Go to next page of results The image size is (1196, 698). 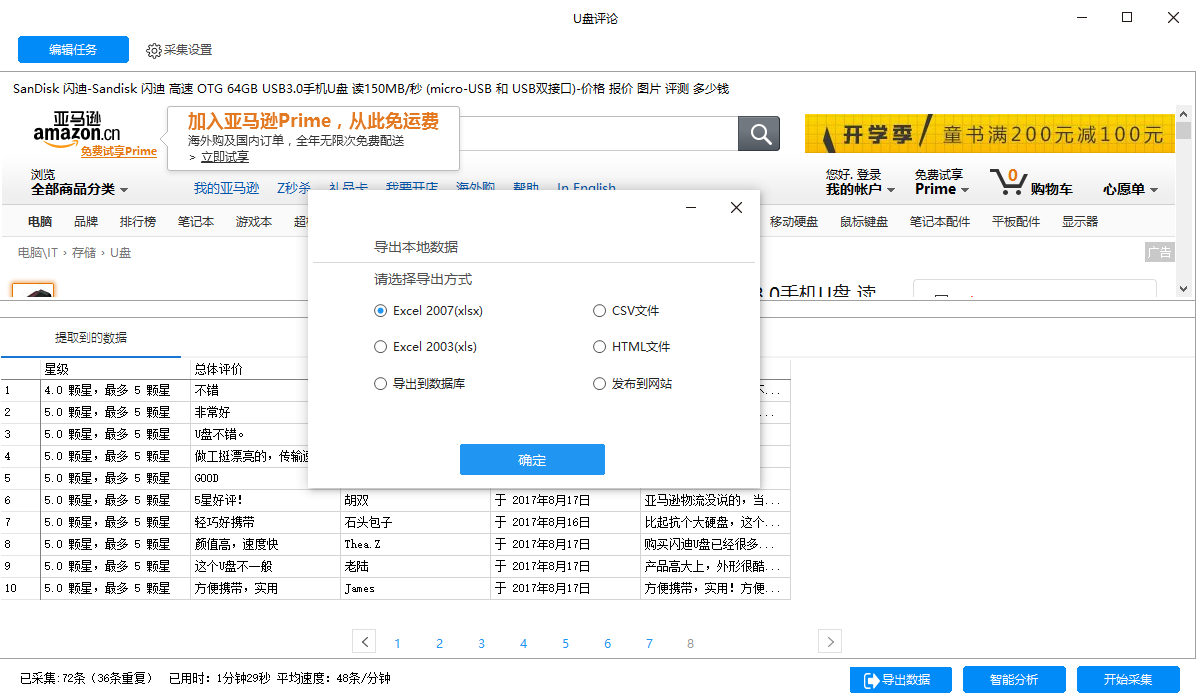pyautogui.click(x=830, y=642)
